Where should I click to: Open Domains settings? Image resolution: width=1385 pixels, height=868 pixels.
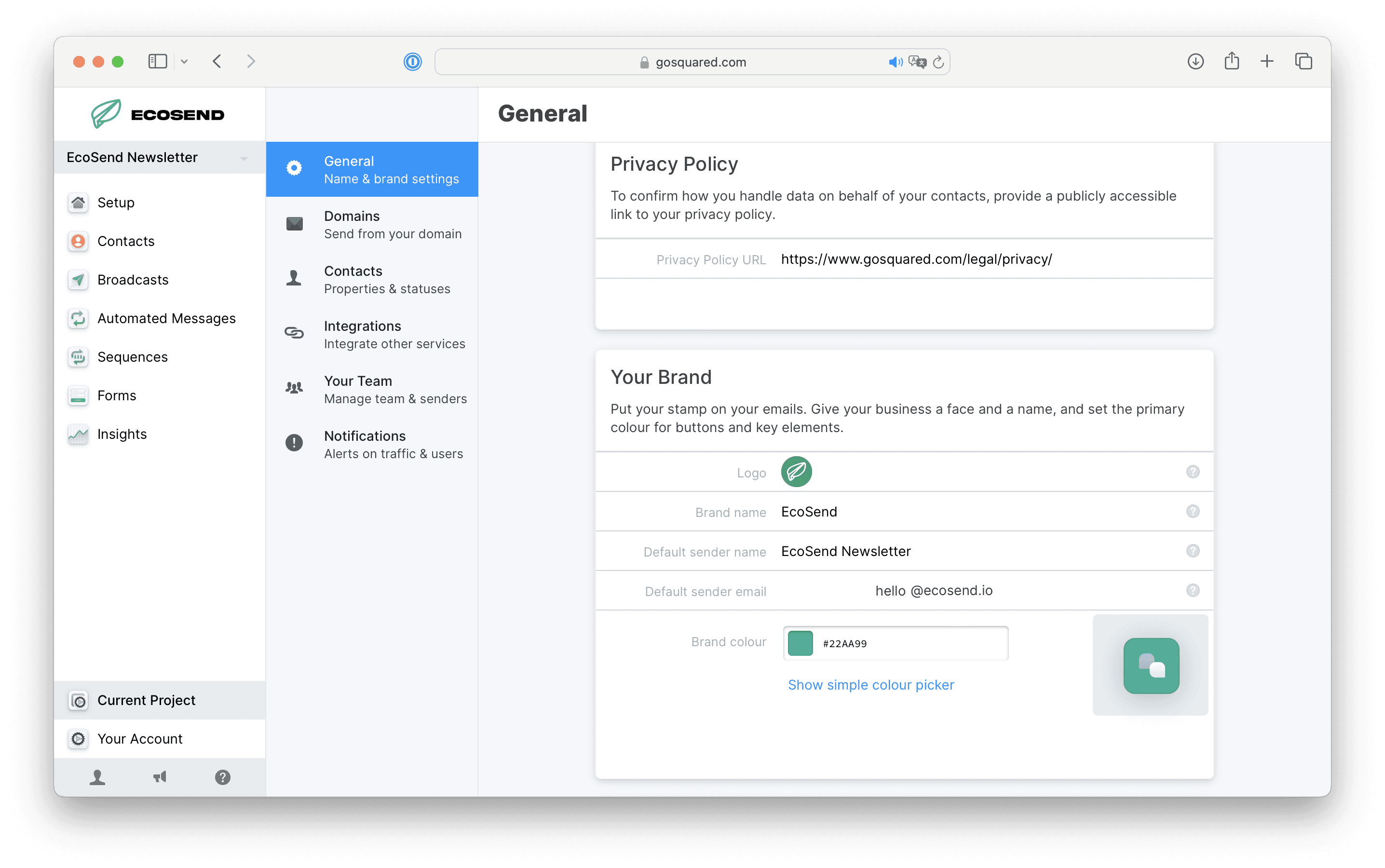coord(372,224)
